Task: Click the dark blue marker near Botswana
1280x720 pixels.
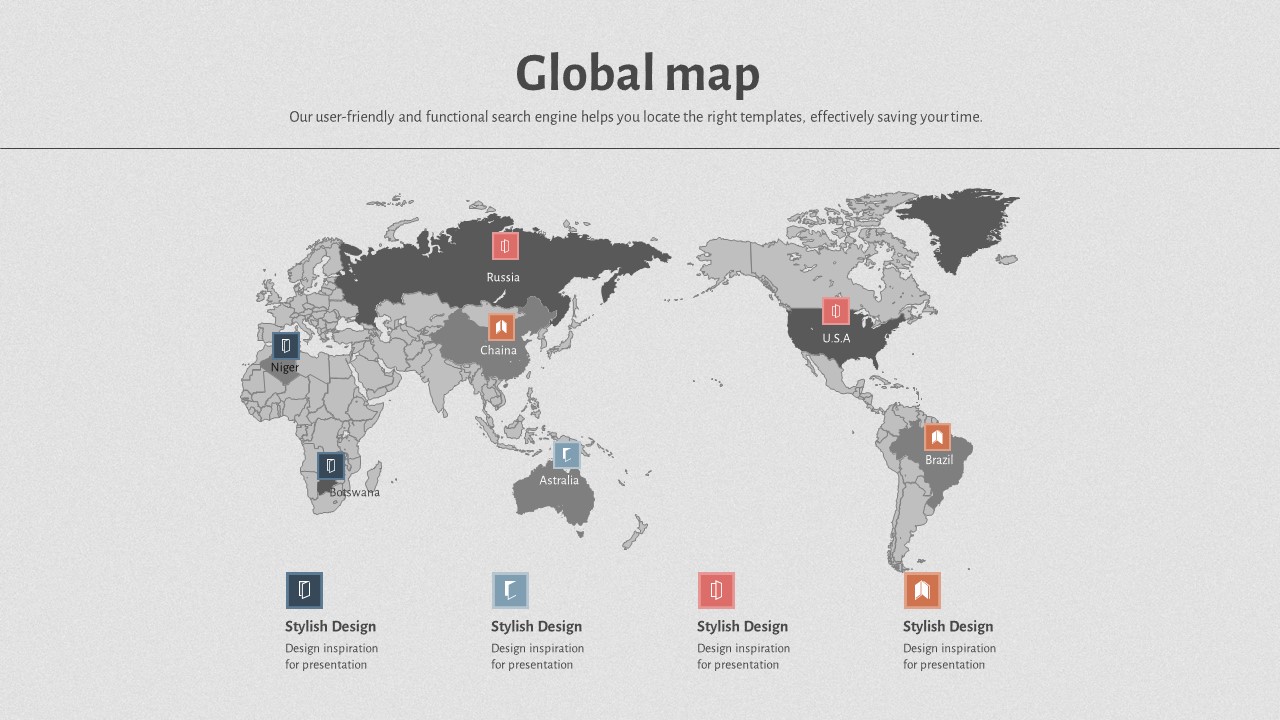Action: coord(331,466)
